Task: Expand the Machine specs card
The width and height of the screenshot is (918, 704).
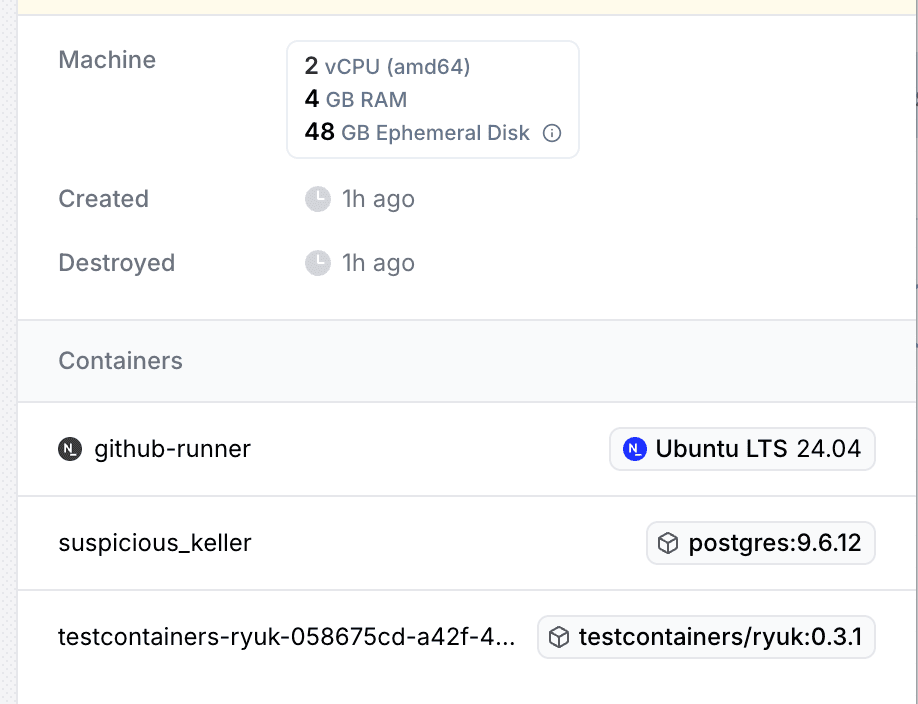Action: pos(432,99)
